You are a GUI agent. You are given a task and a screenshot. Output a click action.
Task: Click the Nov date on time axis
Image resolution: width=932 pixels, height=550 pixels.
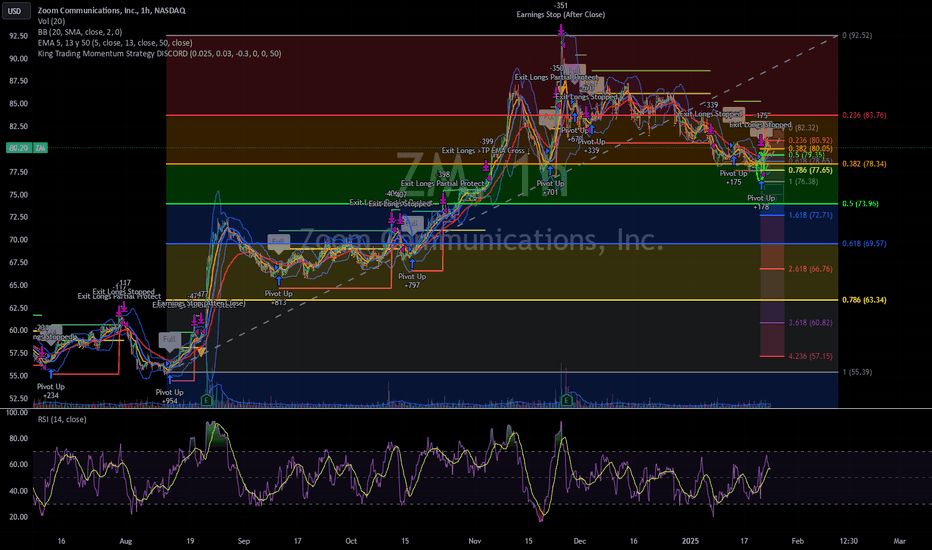(x=474, y=541)
